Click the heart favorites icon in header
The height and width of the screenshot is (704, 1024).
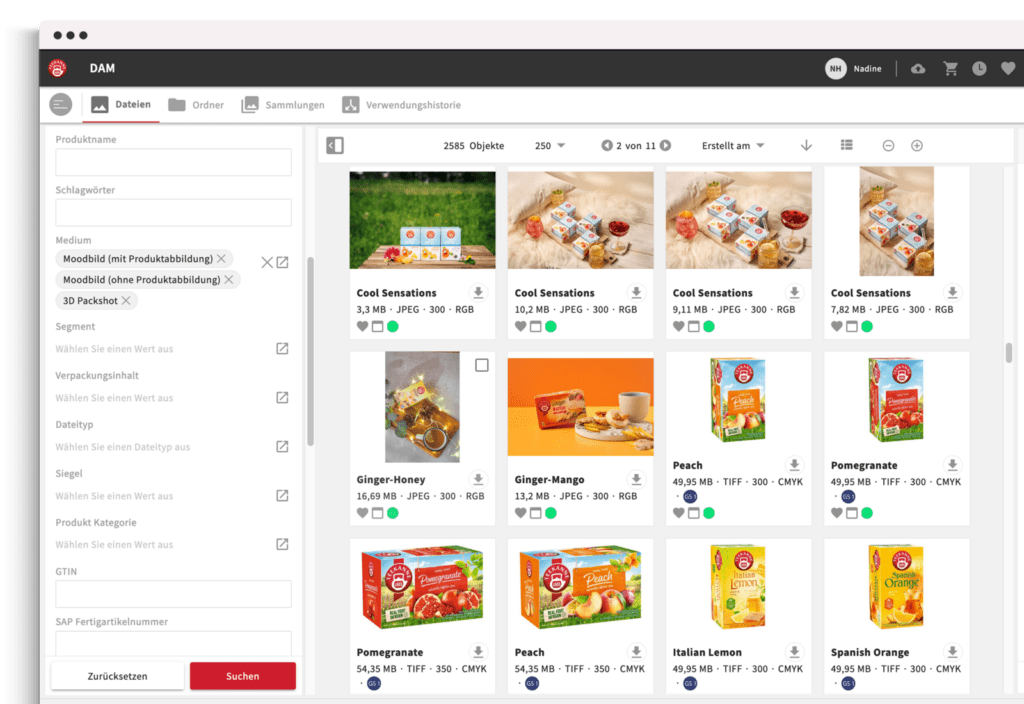click(1007, 69)
